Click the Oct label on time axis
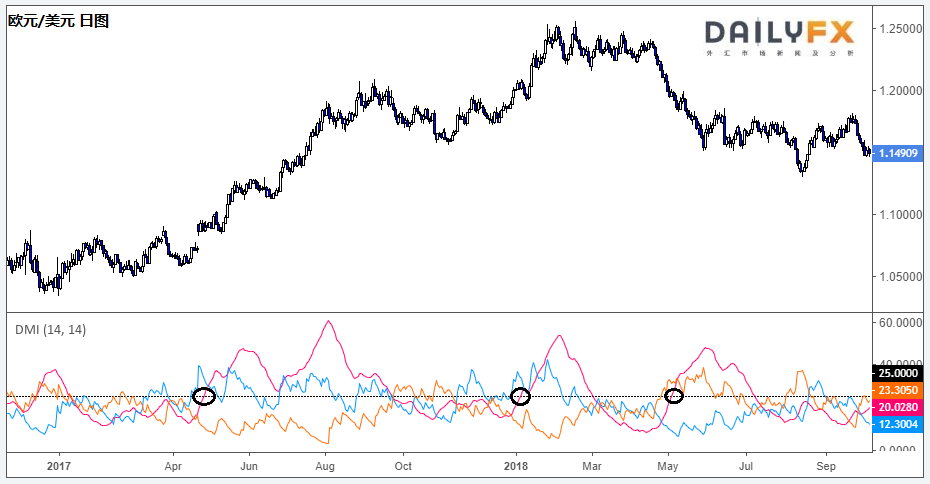930x484 pixels. pos(402,466)
